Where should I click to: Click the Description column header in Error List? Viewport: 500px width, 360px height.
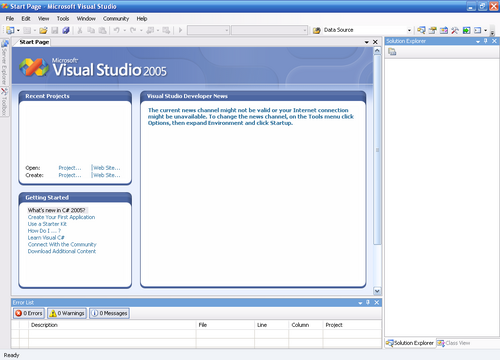(x=112, y=325)
